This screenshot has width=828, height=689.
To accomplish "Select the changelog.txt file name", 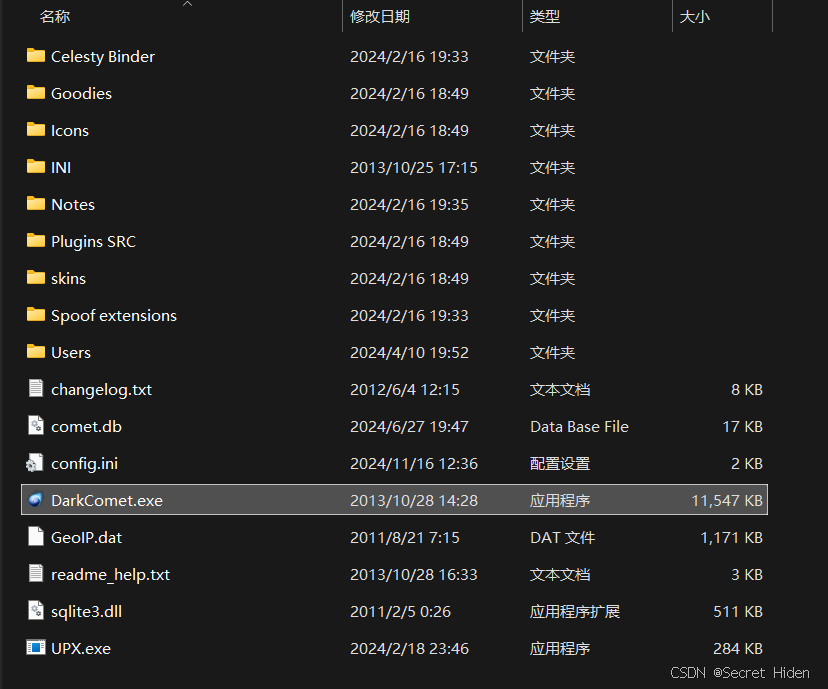I will tap(101, 390).
